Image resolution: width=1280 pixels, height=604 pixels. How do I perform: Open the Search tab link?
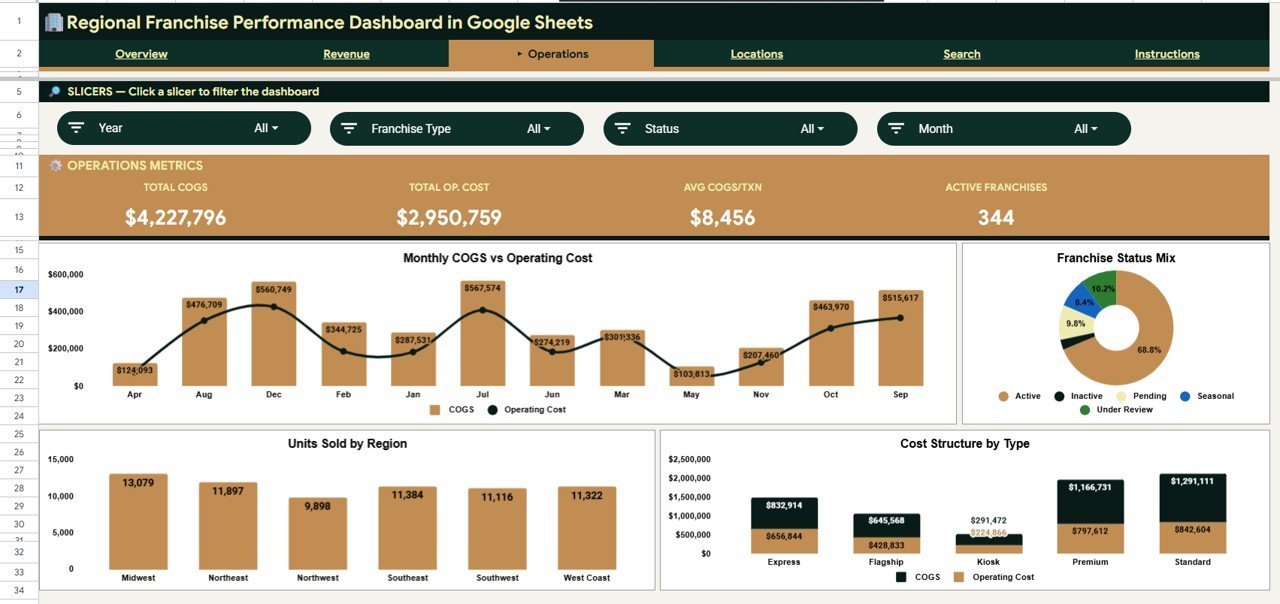[x=962, y=54]
